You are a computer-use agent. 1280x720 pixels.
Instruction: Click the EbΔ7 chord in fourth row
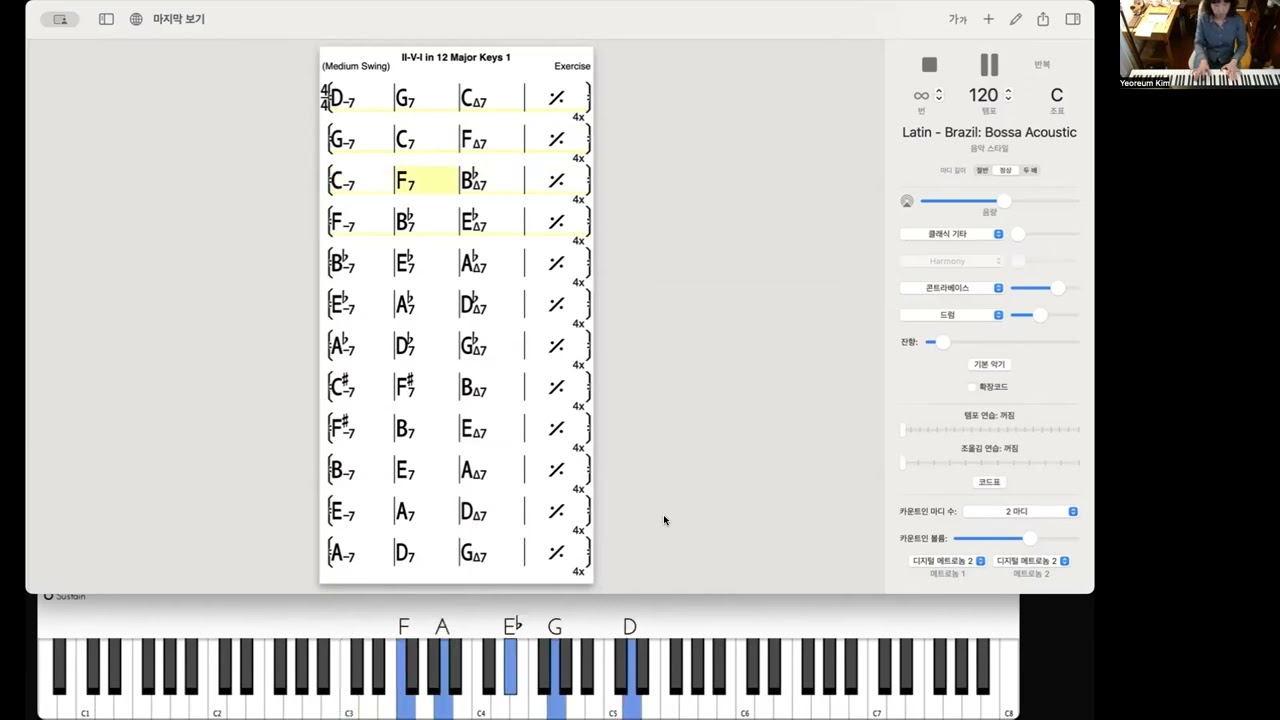[x=473, y=221]
